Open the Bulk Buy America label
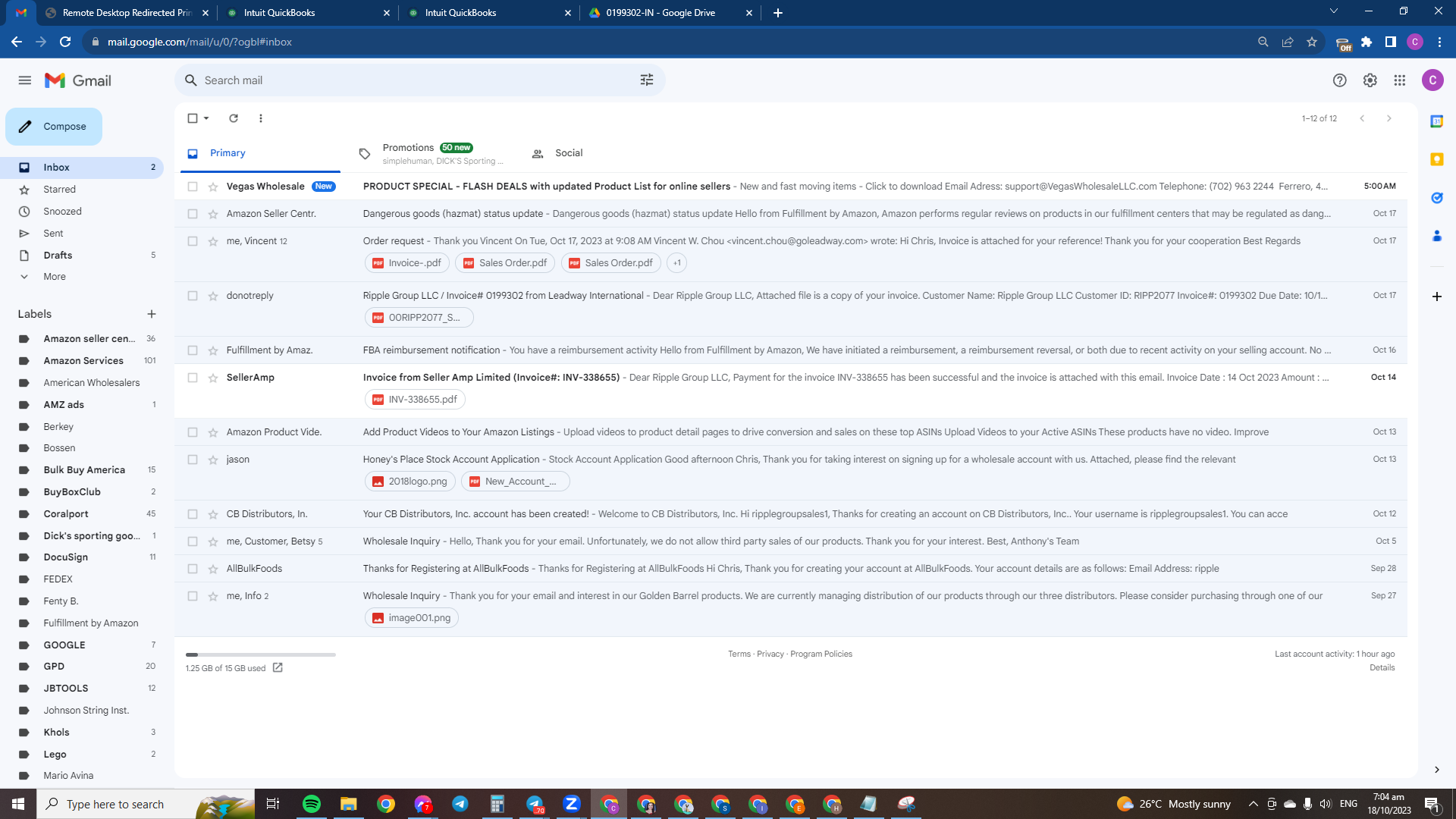Screen dimensions: 1456x819 point(84,470)
